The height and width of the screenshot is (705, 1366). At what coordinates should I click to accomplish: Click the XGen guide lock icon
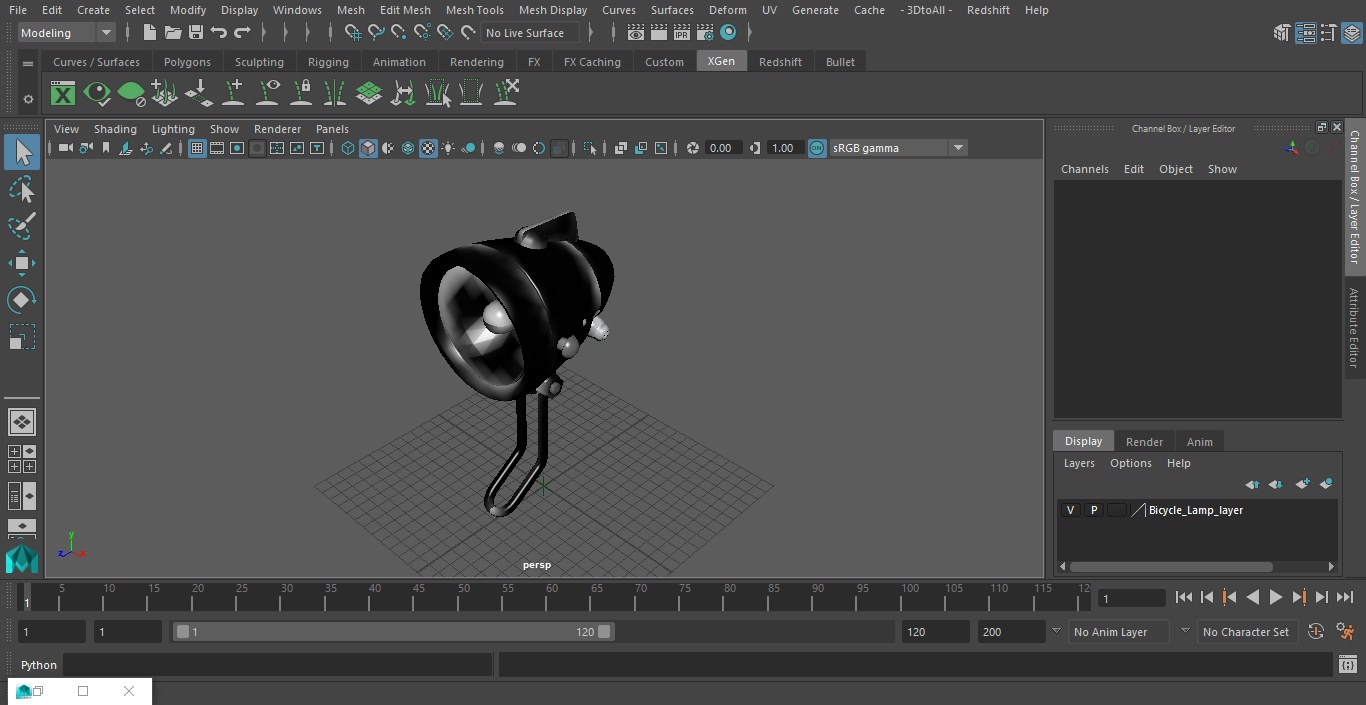click(301, 93)
